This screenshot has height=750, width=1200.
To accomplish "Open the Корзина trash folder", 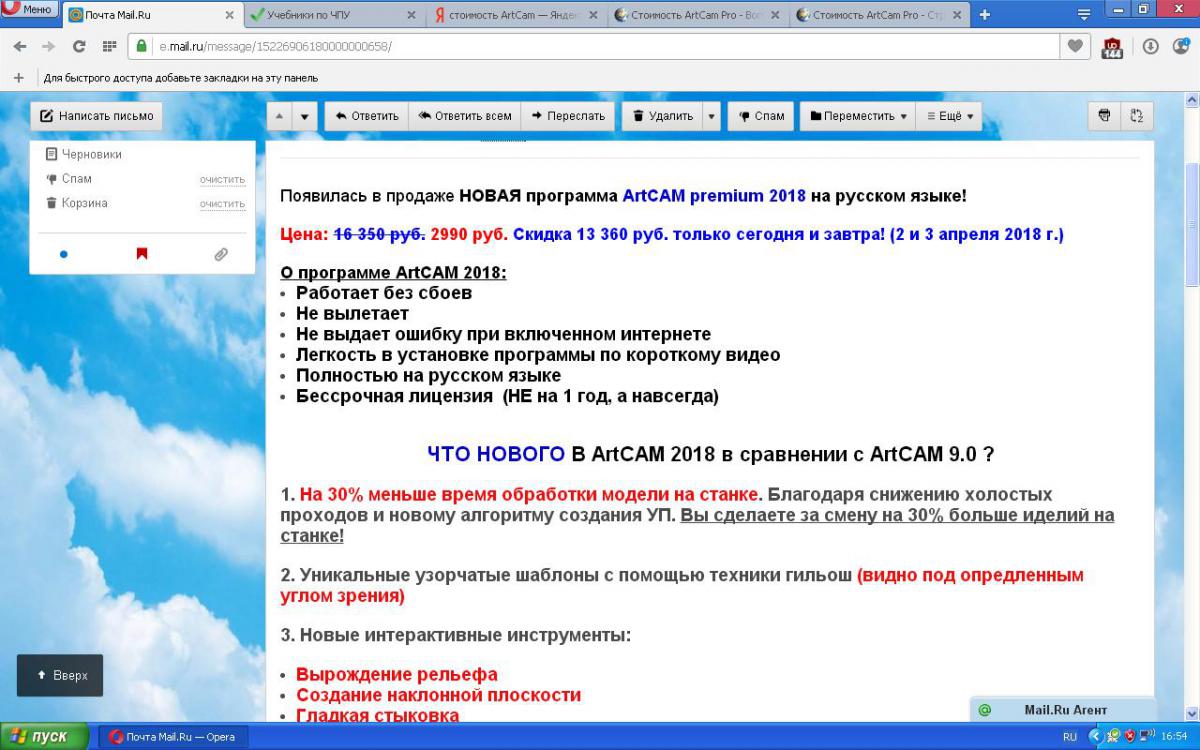I will [76, 203].
